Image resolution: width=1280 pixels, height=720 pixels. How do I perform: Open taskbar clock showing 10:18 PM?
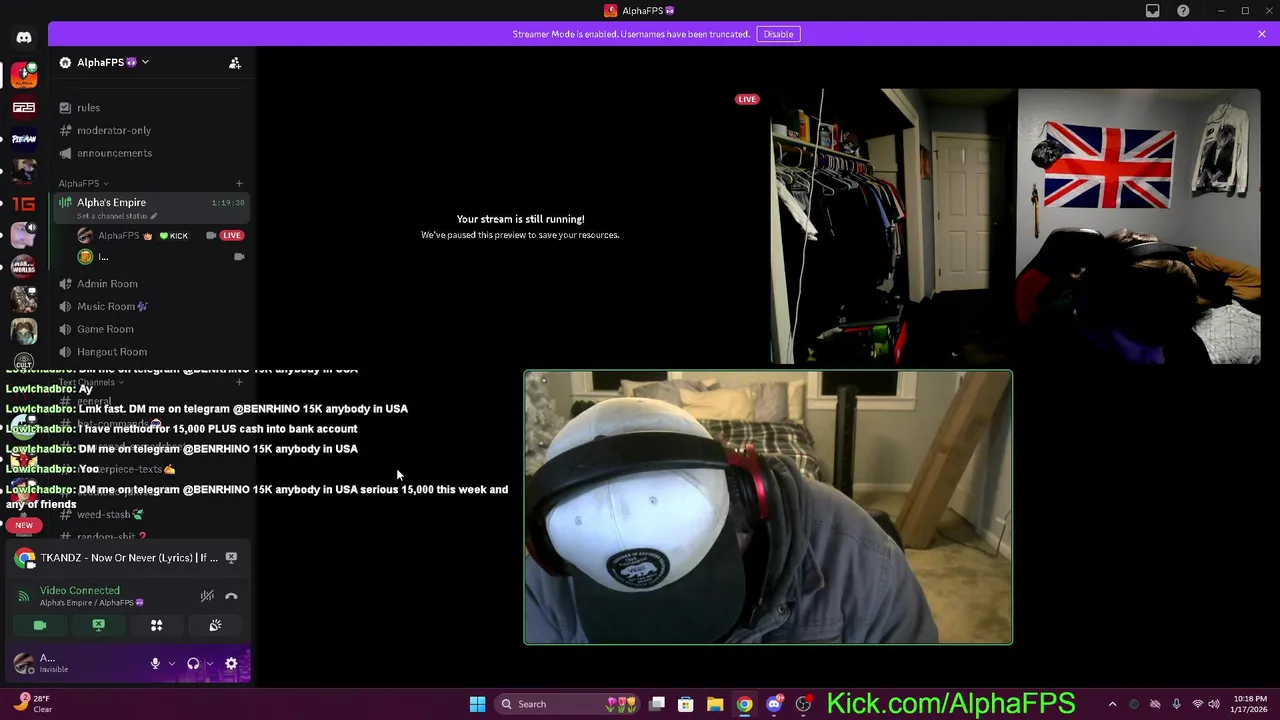pyautogui.click(x=1251, y=704)
